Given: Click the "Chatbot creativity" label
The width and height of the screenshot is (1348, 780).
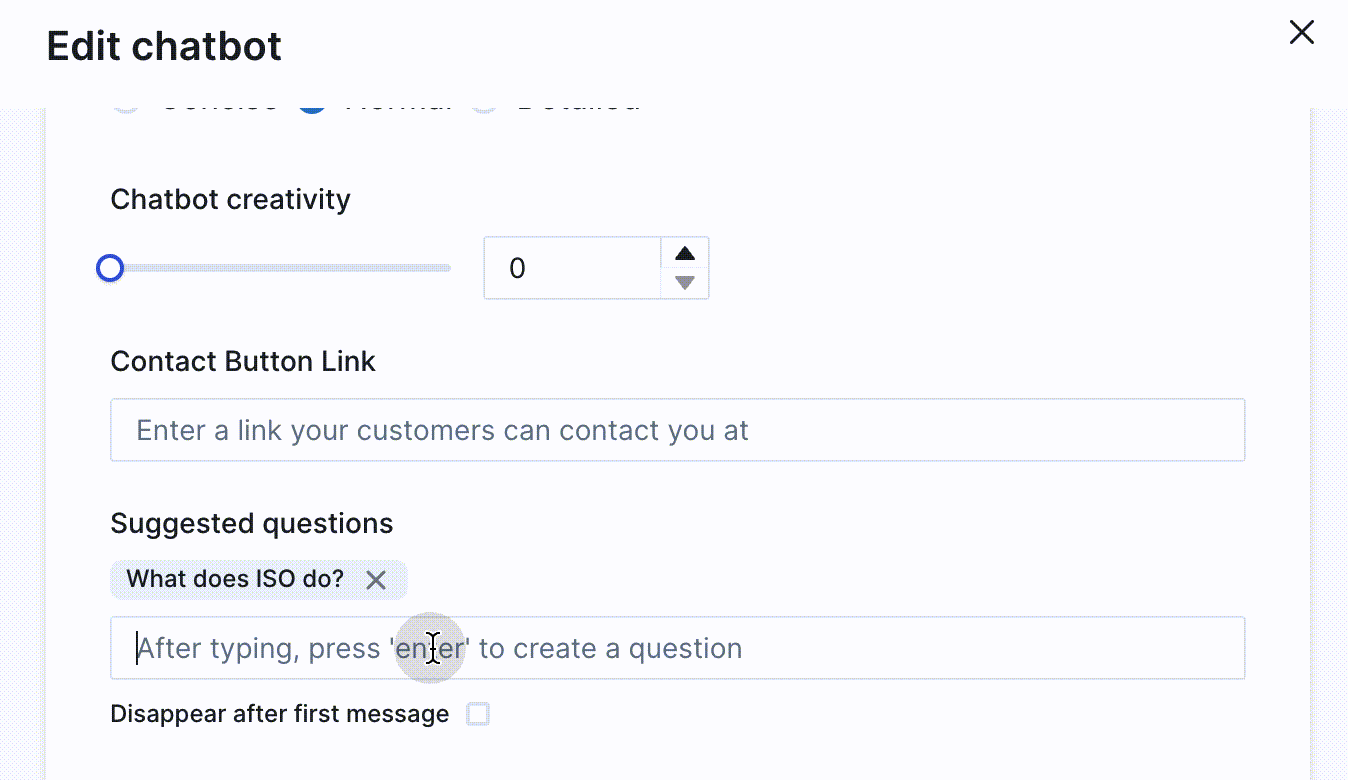Looking at the screenshot, I should [230, 199].
